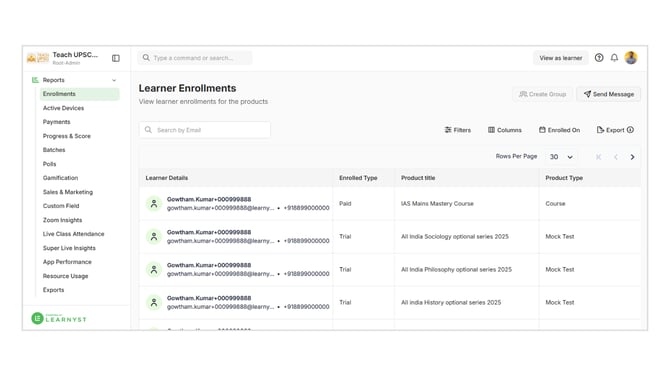Open Exports in sidebar

(53, 290)
